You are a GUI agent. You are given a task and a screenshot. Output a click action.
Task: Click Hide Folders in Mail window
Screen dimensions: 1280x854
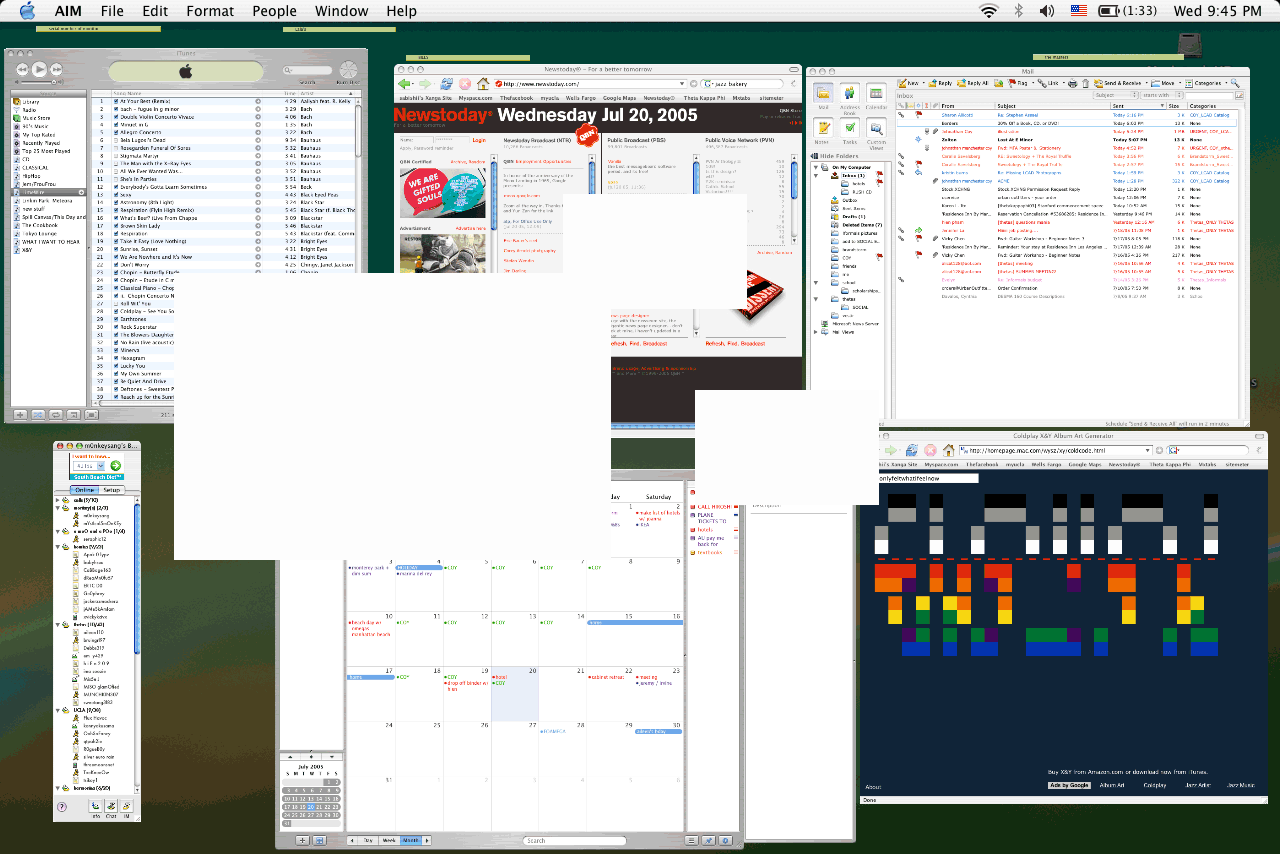pos(835,156)
